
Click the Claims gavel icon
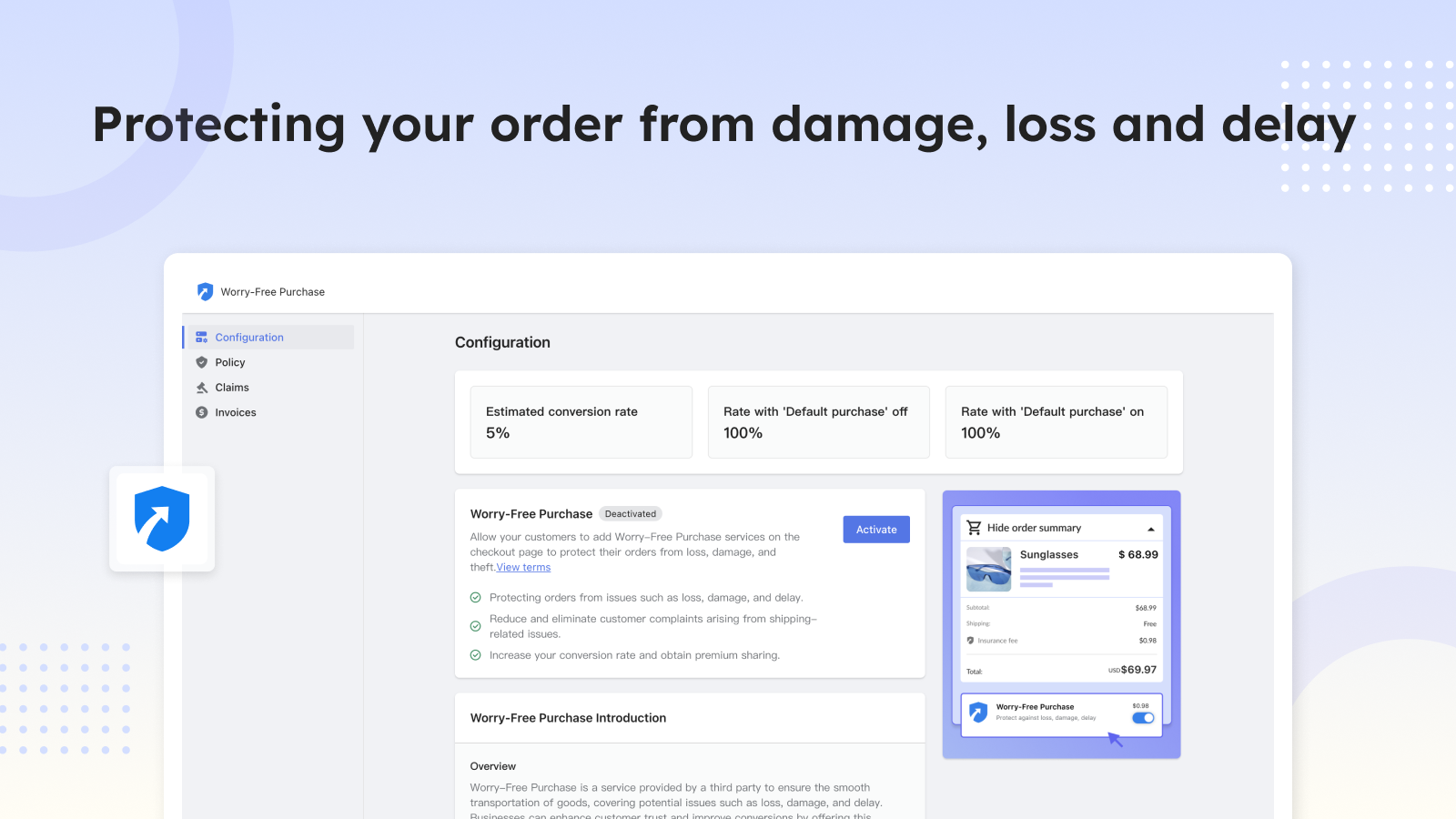[x=202, y=388]
